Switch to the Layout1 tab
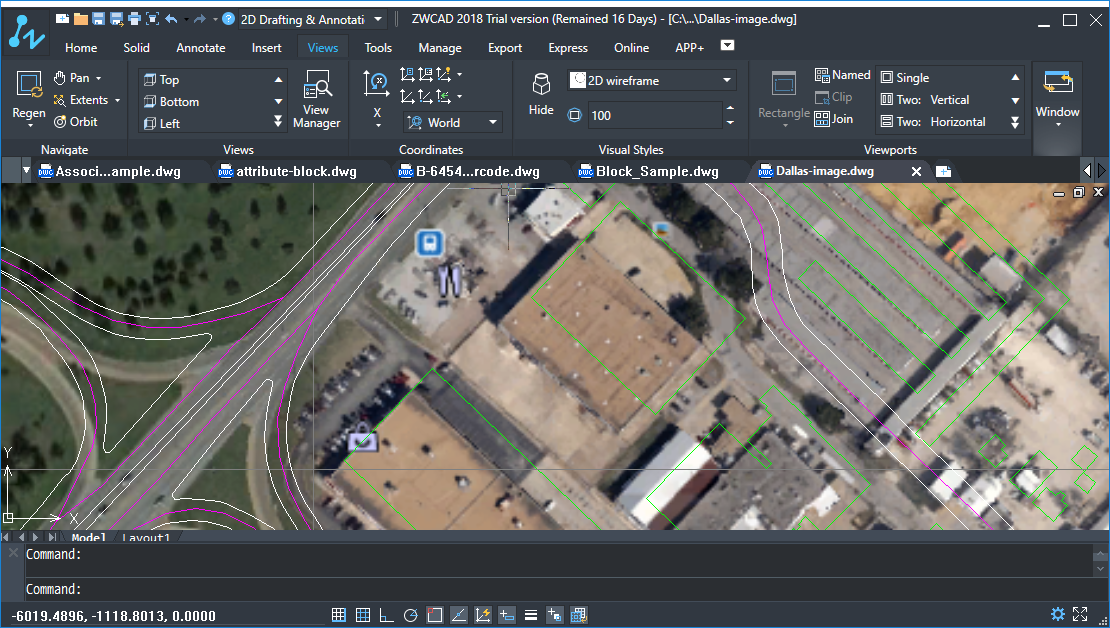Viewport: 1110px width, 628px height. tap(146, 538)
